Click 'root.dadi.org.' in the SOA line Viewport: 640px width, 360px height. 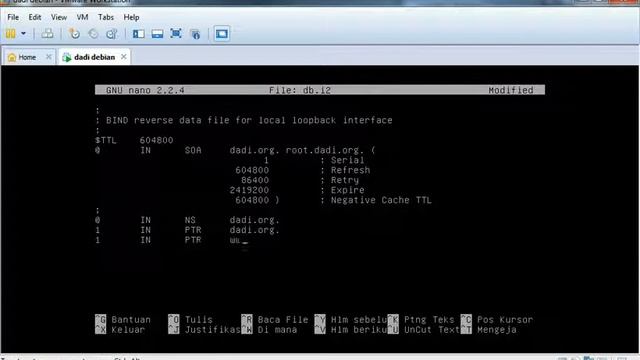click(325, 150)
